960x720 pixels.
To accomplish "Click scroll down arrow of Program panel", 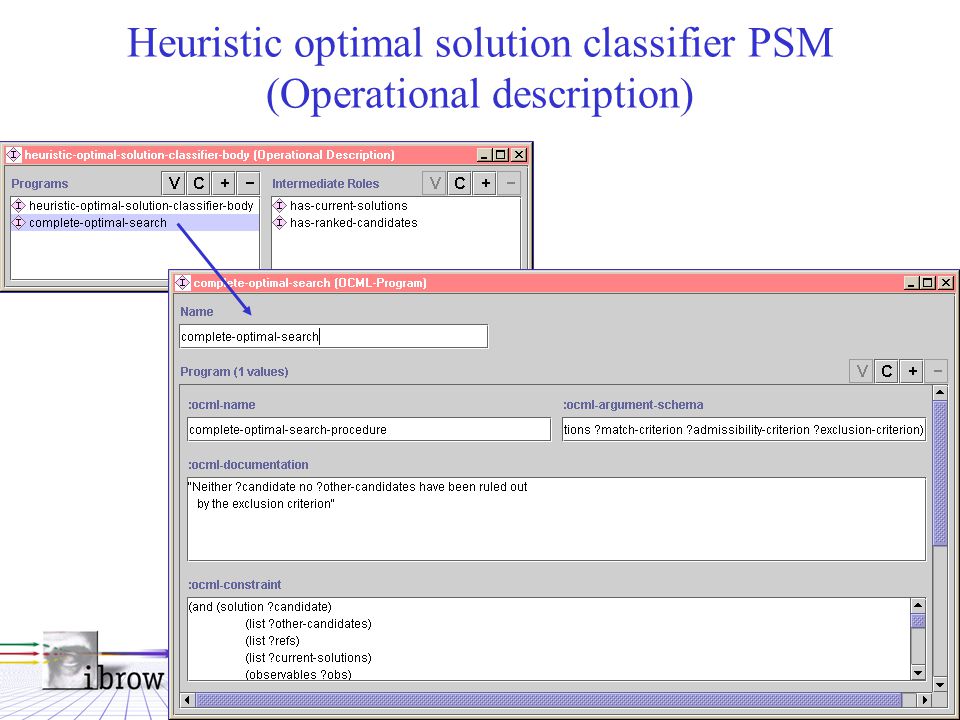I will click(940, 684).
